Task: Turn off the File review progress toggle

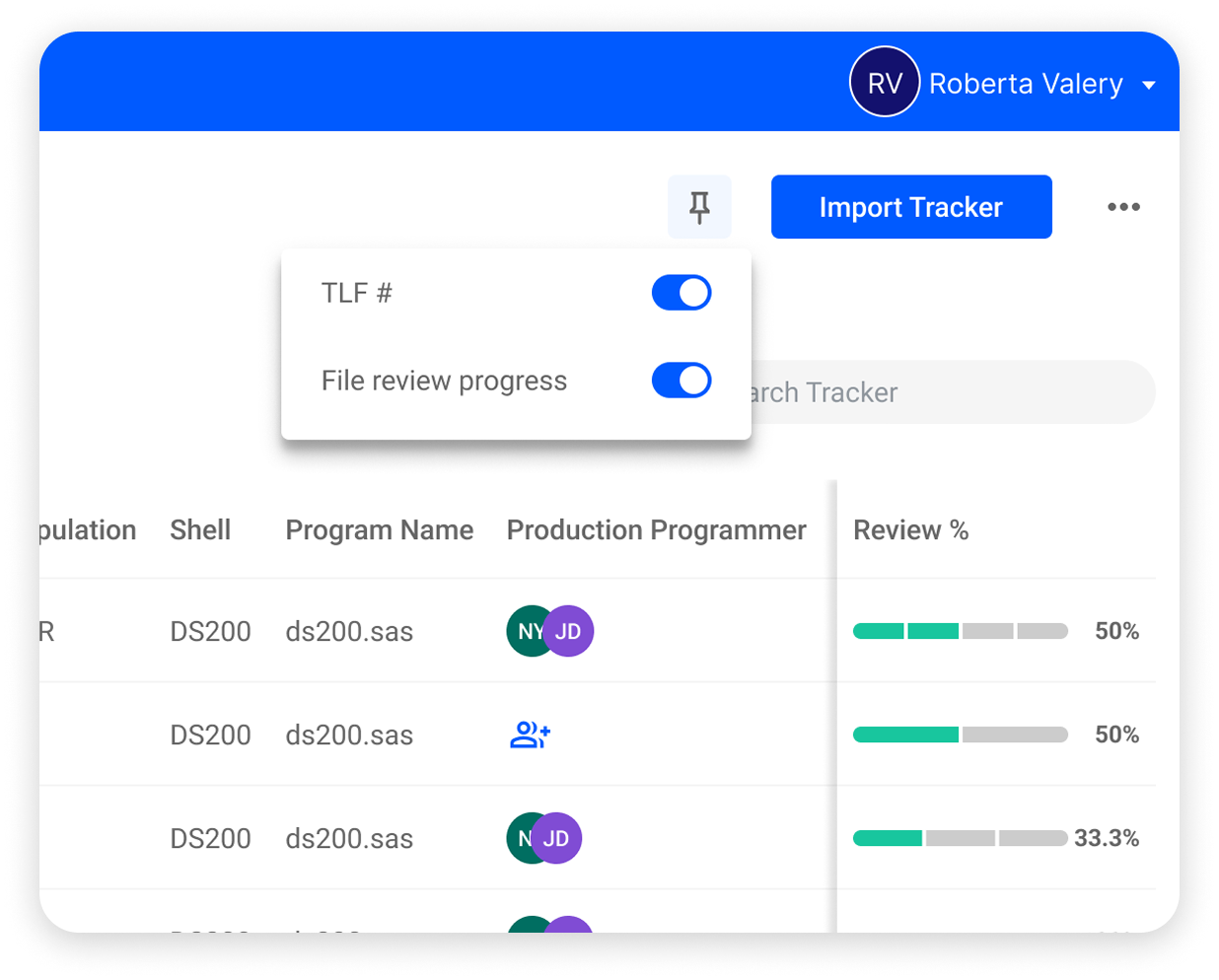Action: coord(681,380)
